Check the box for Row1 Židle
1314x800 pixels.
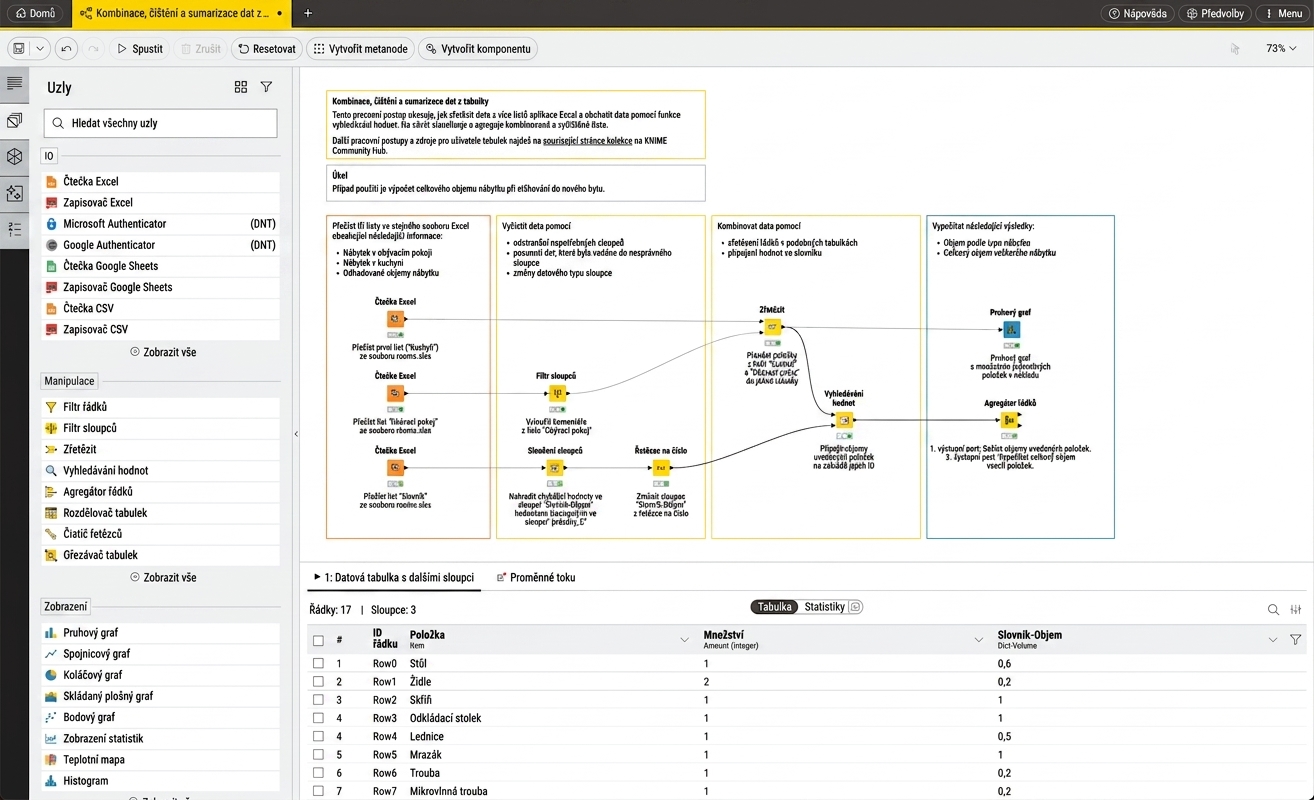pyautogui.click(x=318, y=681)
